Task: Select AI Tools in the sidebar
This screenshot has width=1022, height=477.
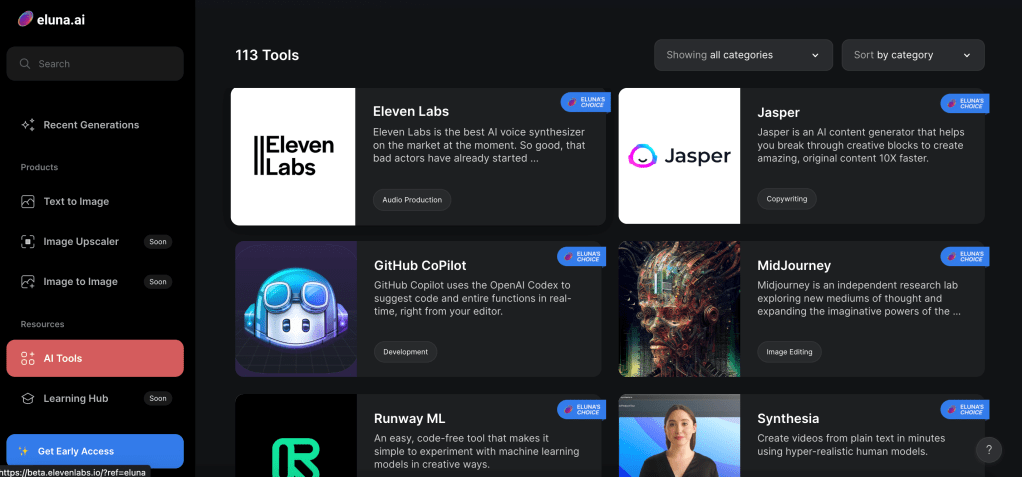Action: coord(95,358)
